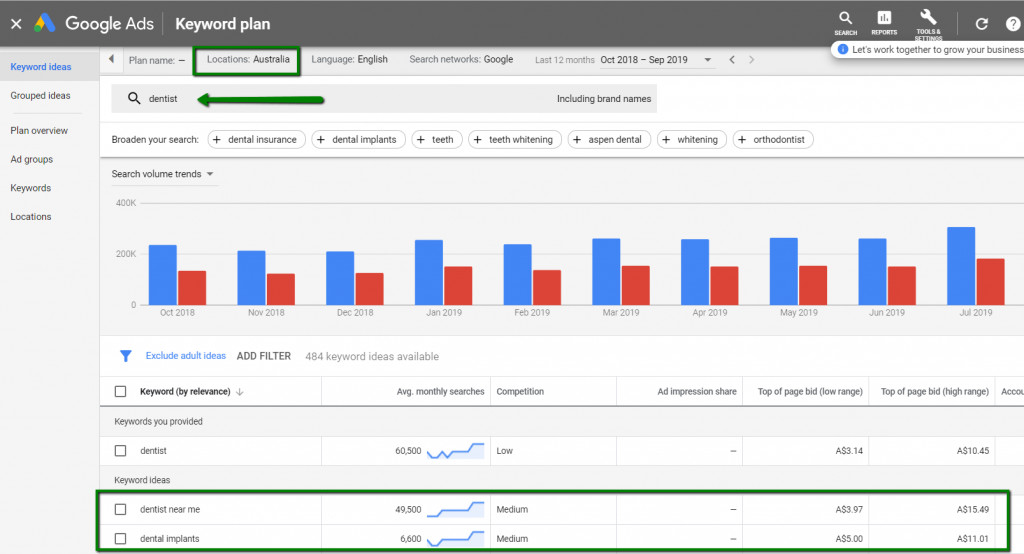Click the trend sparkline for dentist near me
1024x554 pixels.
pos(455,510)
